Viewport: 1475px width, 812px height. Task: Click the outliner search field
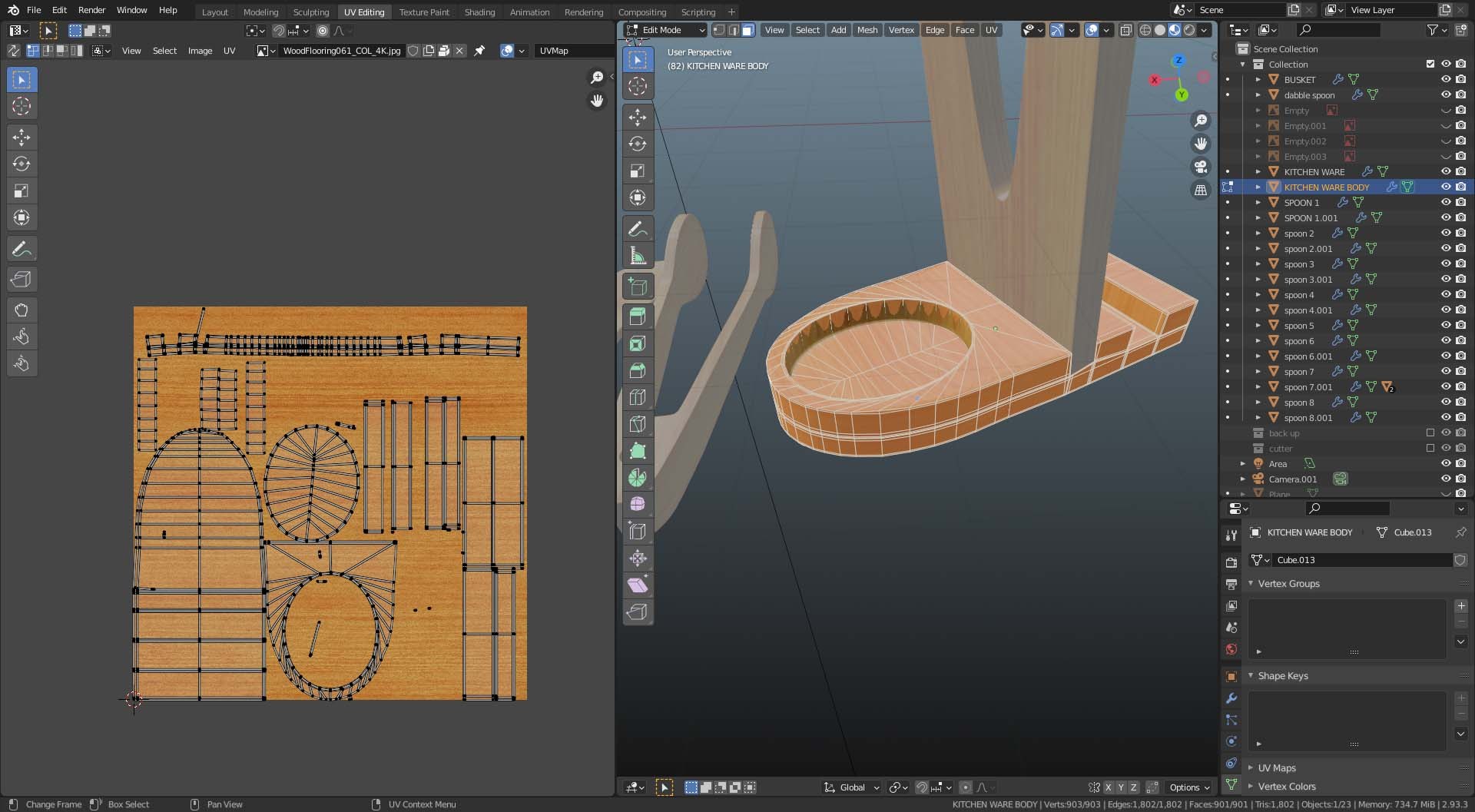coord(1338,30)
